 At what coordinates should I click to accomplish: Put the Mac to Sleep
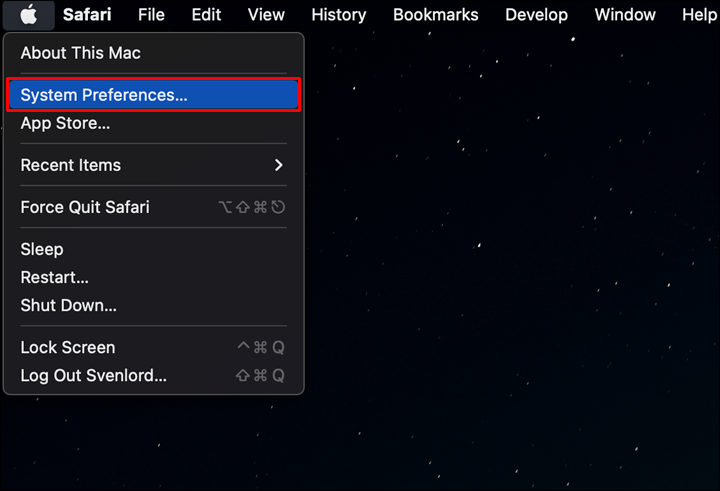(154, 249)
